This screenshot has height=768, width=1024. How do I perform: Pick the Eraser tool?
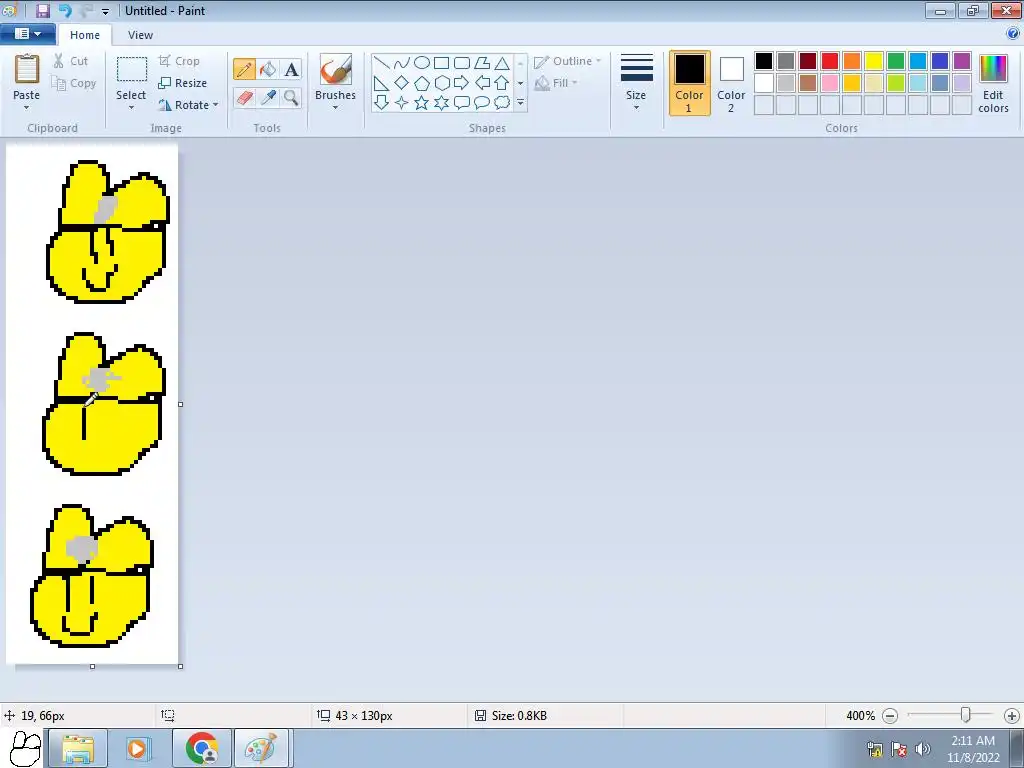coord(244,98)
